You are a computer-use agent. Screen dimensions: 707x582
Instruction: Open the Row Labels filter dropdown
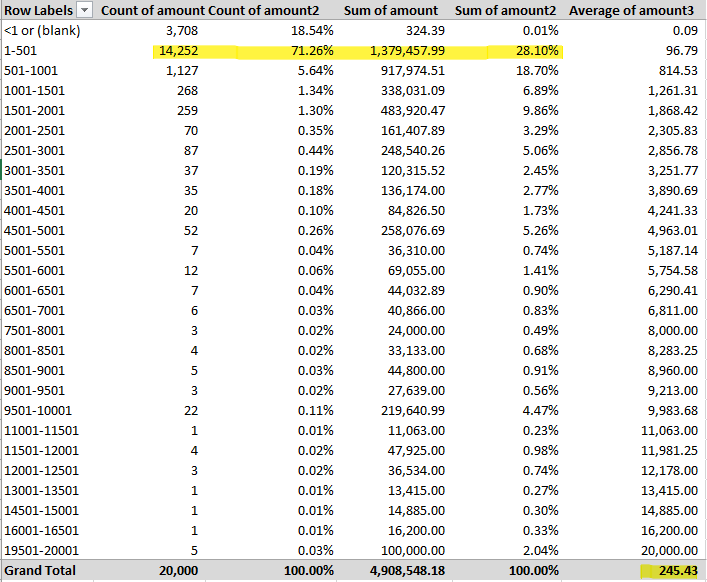tap(85, 10)
